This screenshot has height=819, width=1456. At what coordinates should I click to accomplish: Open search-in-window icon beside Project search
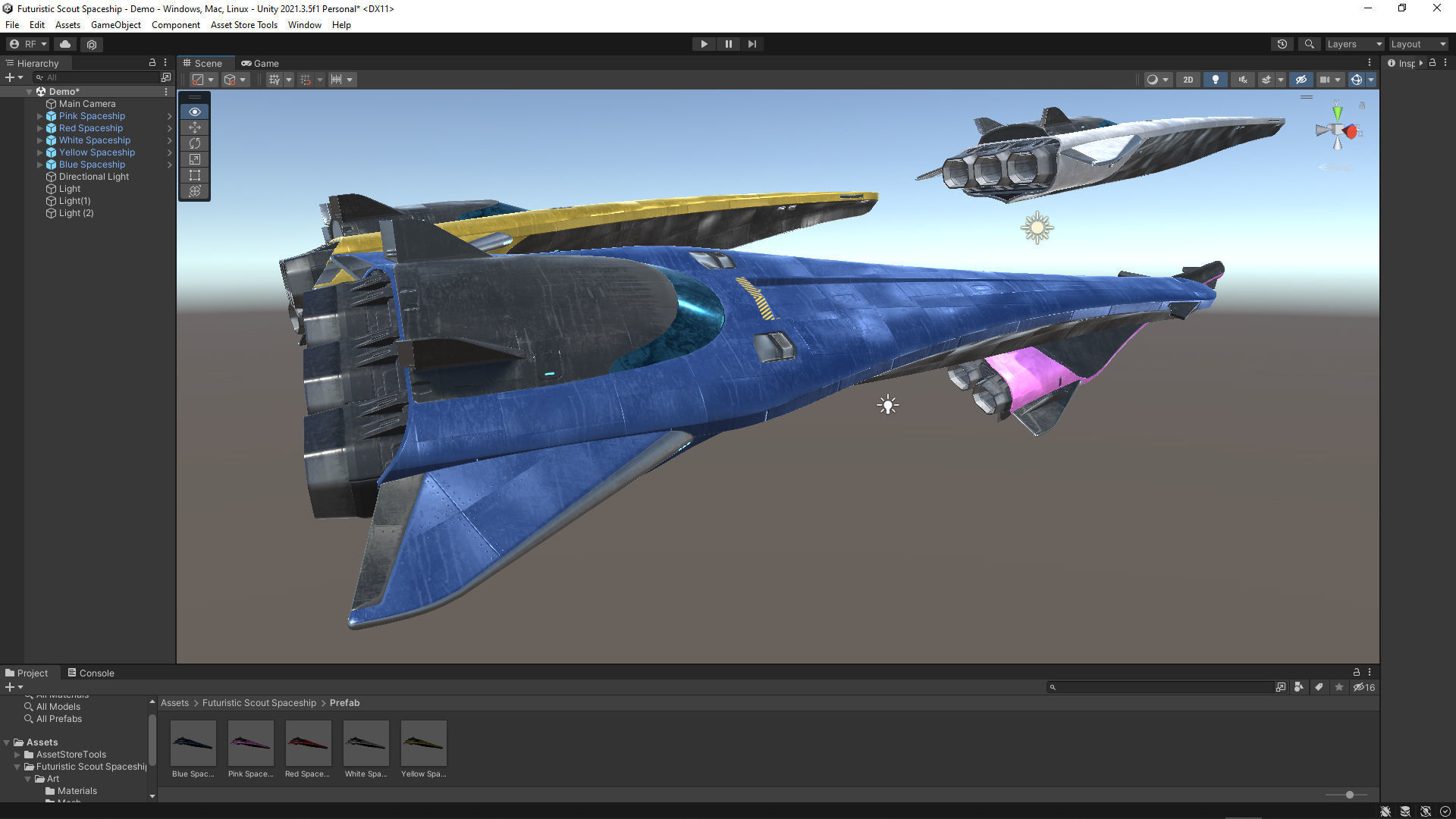(x=1281, y=687)
